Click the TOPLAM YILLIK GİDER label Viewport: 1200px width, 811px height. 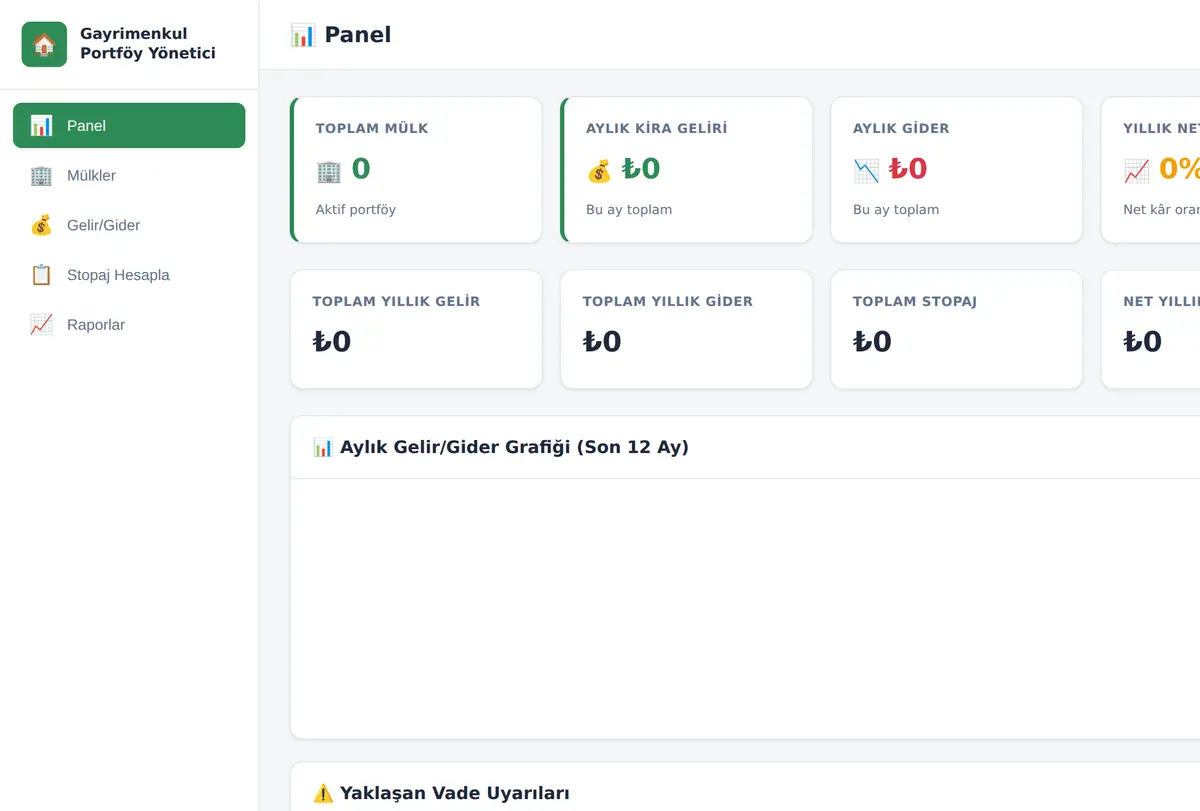click(x=668, y=301)
